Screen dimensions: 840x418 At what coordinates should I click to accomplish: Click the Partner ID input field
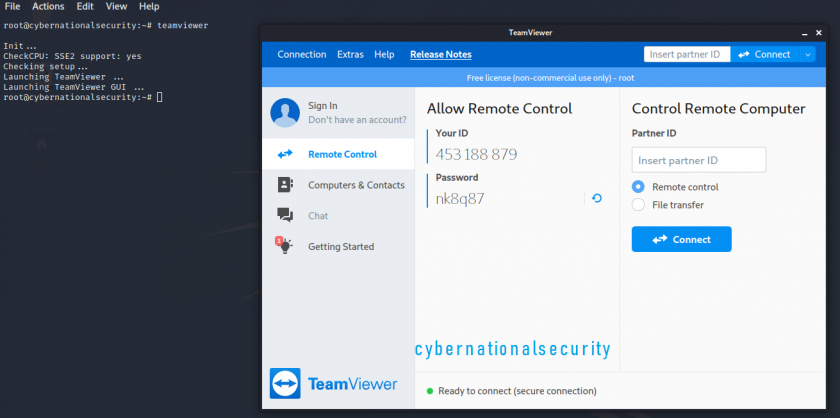click(699, 160)
